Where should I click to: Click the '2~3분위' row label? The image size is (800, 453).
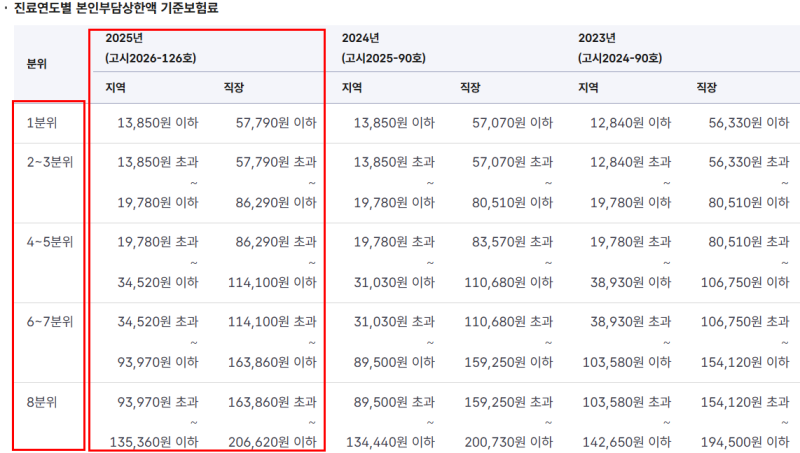point(50,162)
